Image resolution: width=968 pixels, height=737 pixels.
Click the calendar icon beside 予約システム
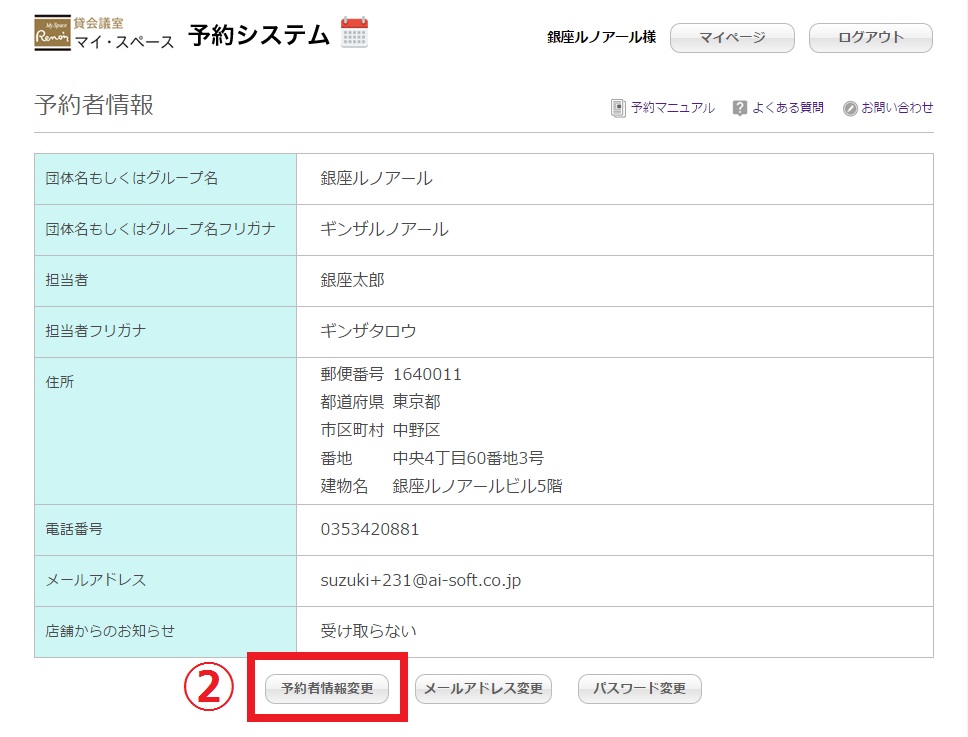pyautogui.click(x=354, y=34)
